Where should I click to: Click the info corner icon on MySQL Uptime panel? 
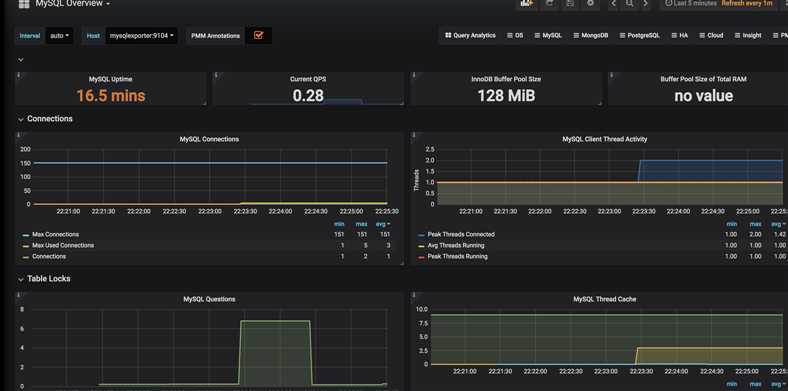19,75
